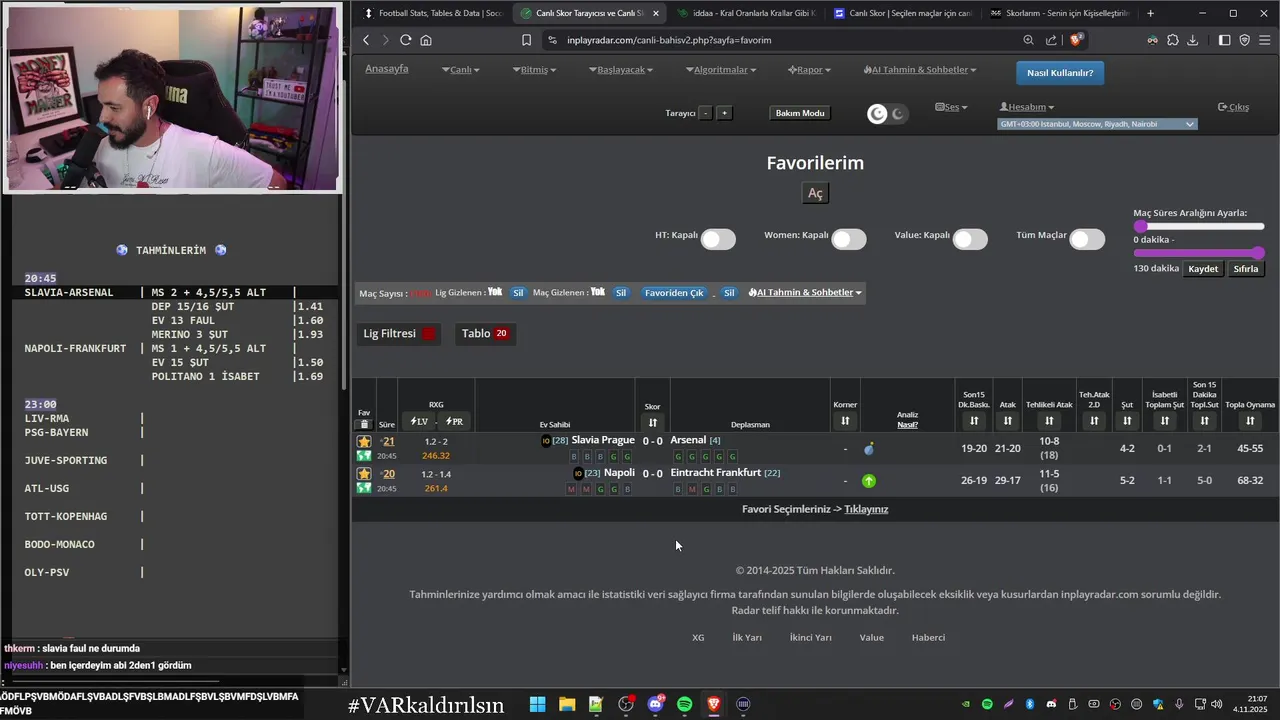
Task: Switch to Skorlarım browser tab
Action: tap(1059, 13)
